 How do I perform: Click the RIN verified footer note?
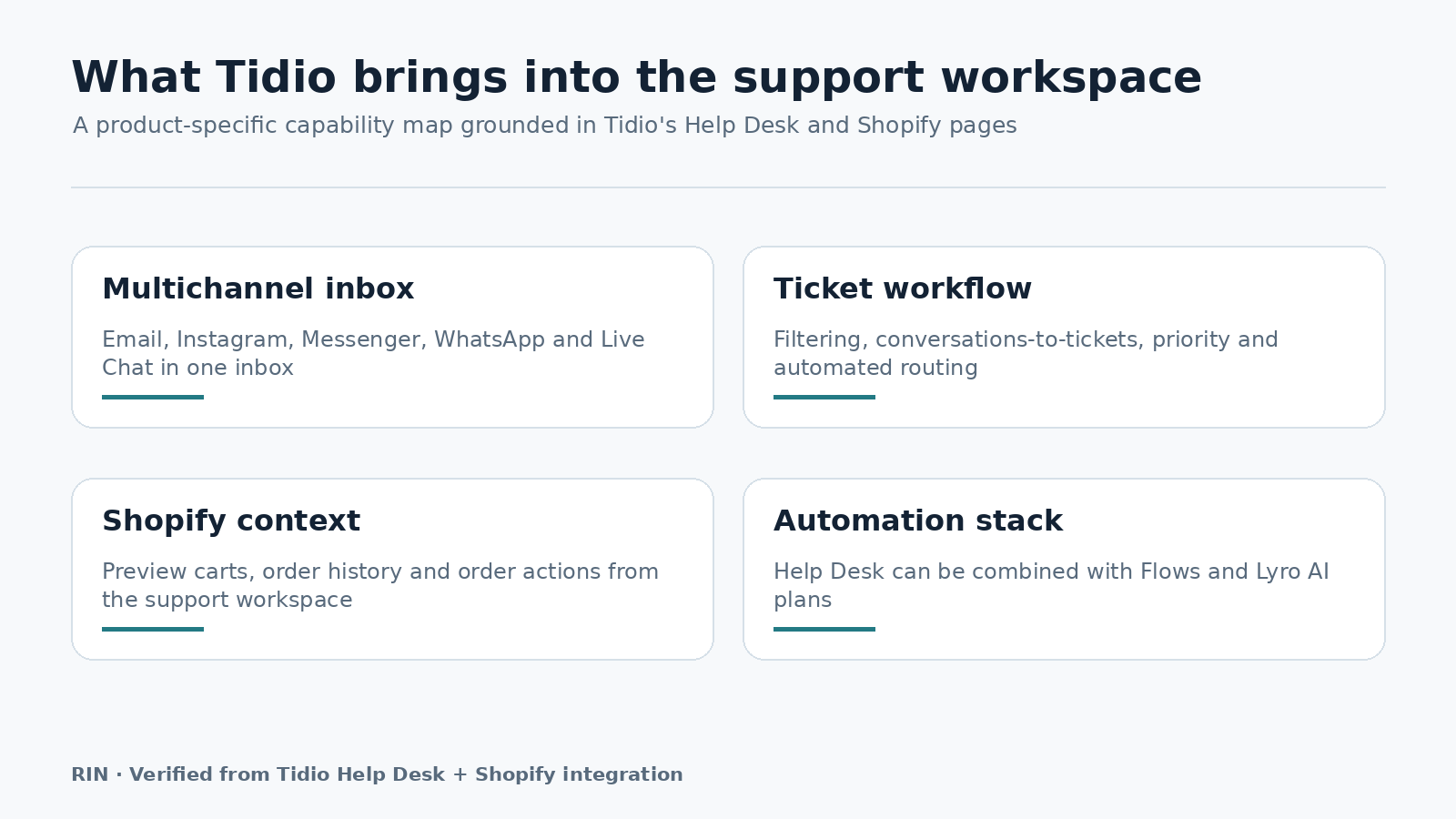[x=377, y=774]
